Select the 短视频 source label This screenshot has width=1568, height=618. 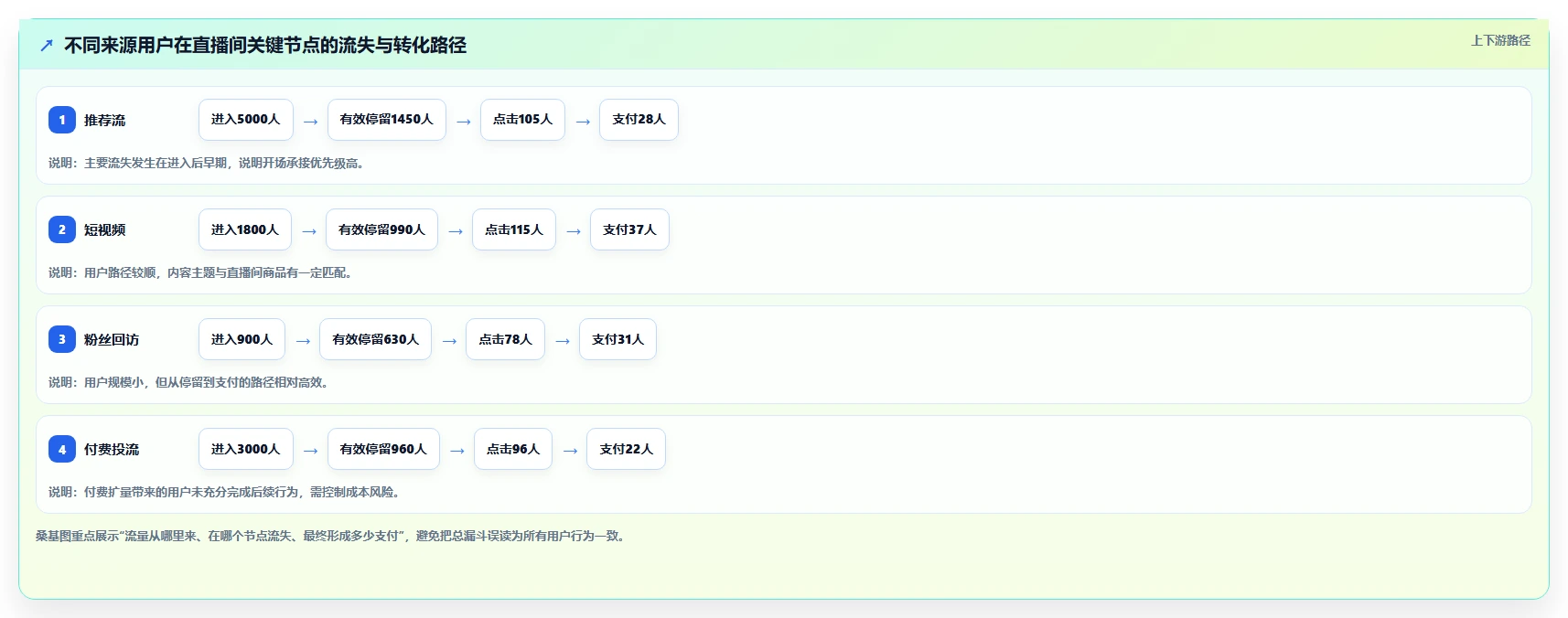point(104,229)
